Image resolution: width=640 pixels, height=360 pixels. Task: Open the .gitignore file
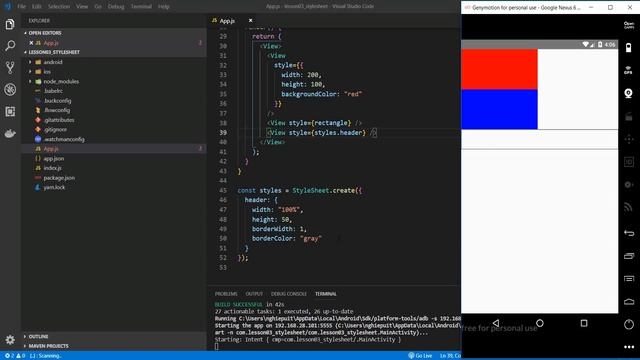coord(55,129)
